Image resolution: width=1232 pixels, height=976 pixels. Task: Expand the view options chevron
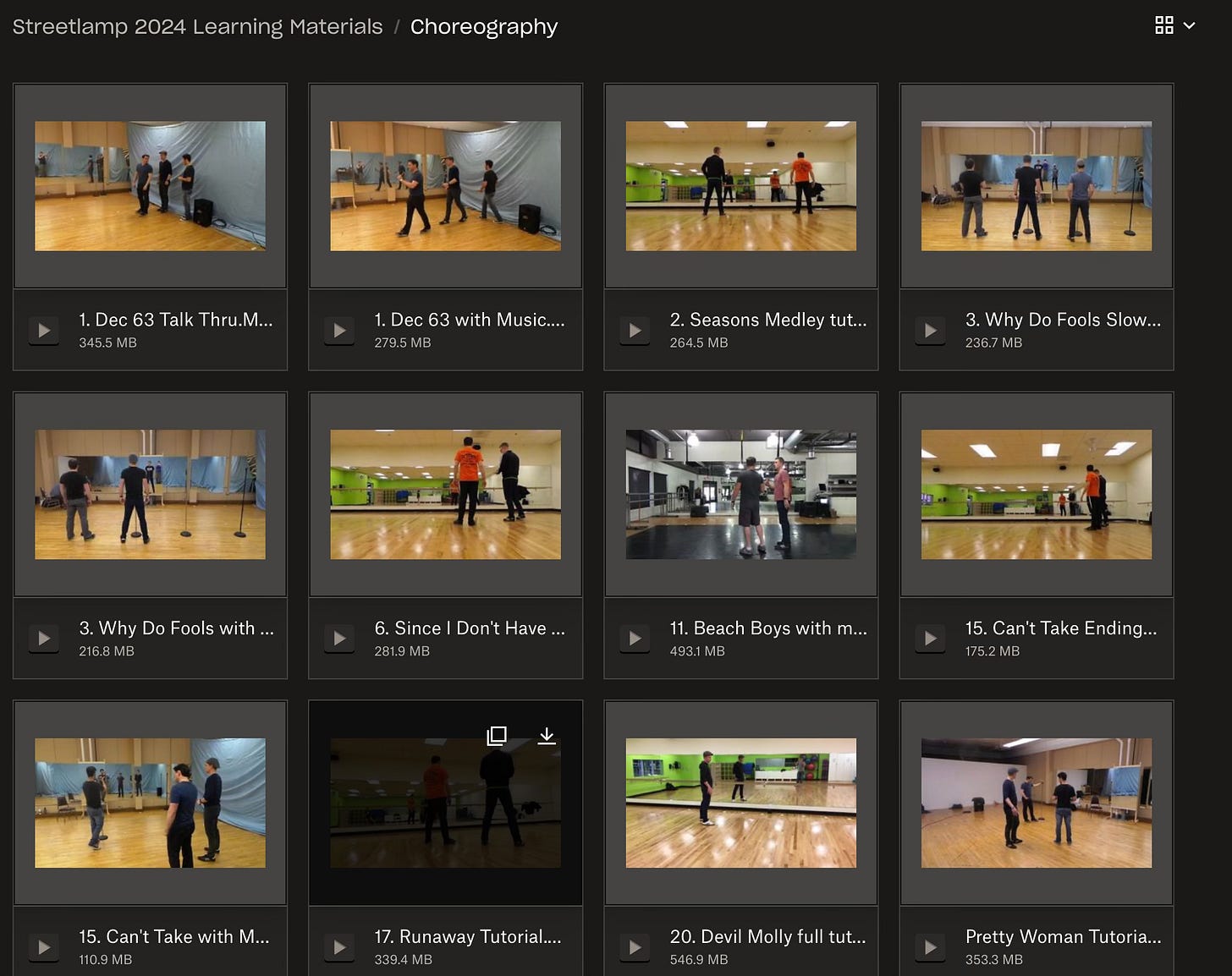[1189, 25]
